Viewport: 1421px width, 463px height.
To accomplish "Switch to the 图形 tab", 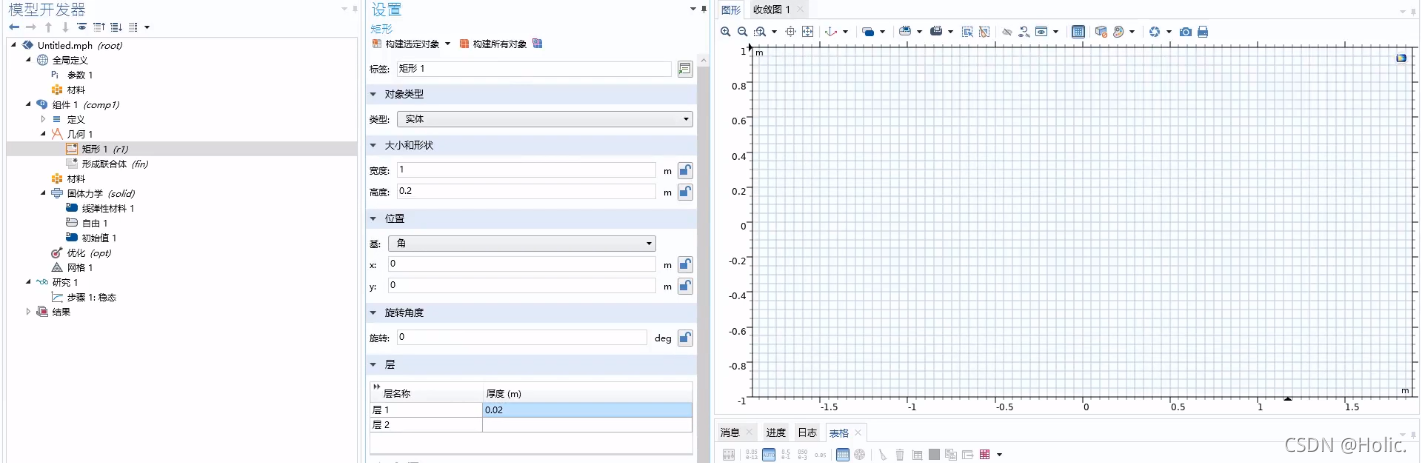I will tap(731, 9).
